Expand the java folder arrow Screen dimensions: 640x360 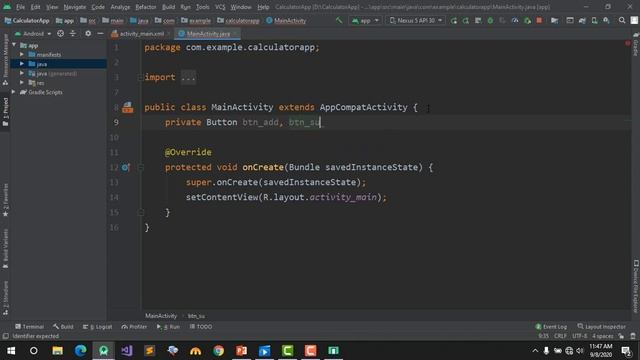22,64
